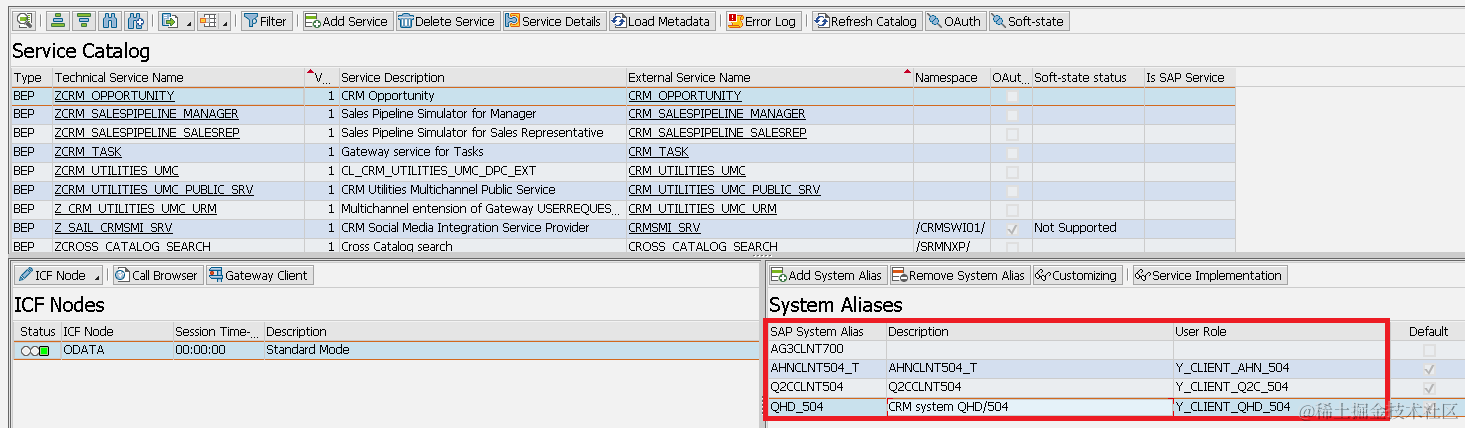This screenshot has height=428, width=1465.
Task: Apply the Filter tool
Action: coord(266,20)
